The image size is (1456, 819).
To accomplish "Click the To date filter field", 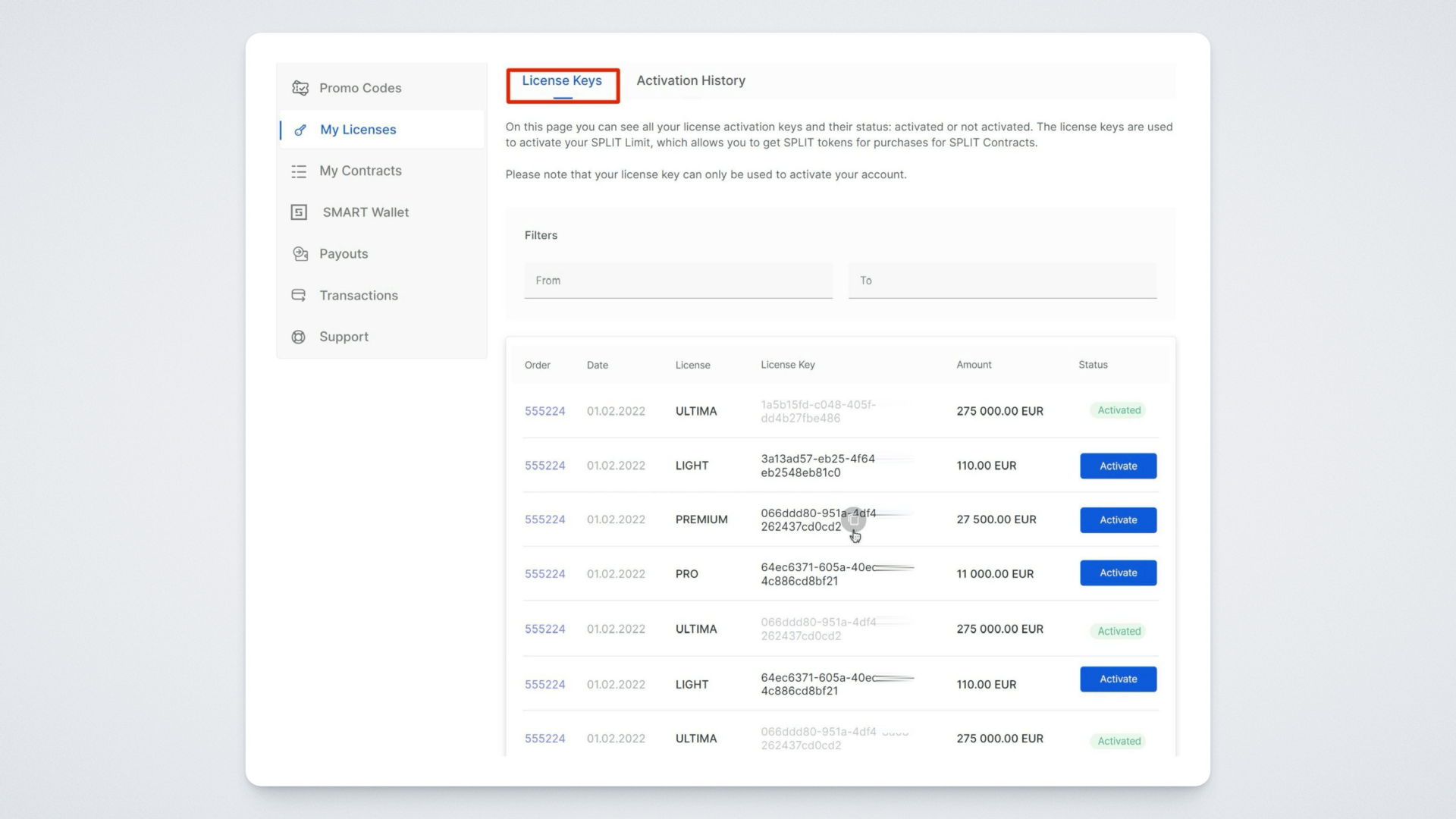I will [x=1002, y=281].
